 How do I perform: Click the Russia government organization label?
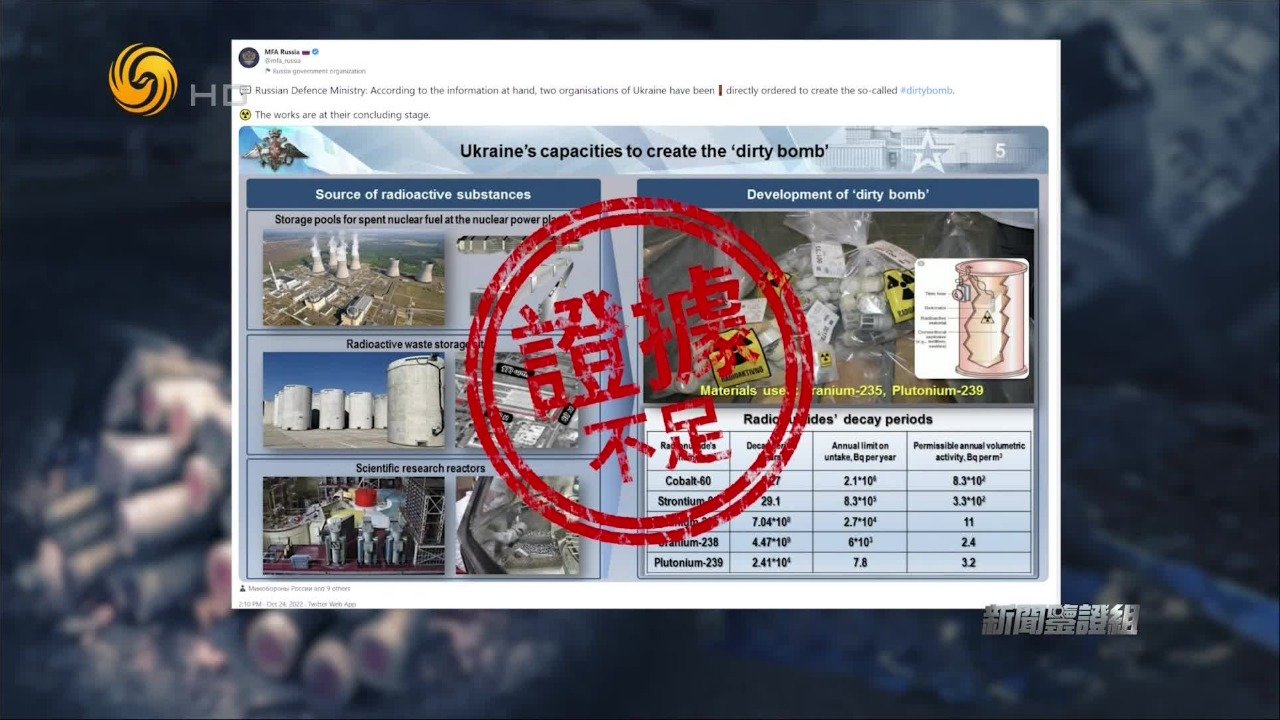pyautogui.click(x=319, y=71)
